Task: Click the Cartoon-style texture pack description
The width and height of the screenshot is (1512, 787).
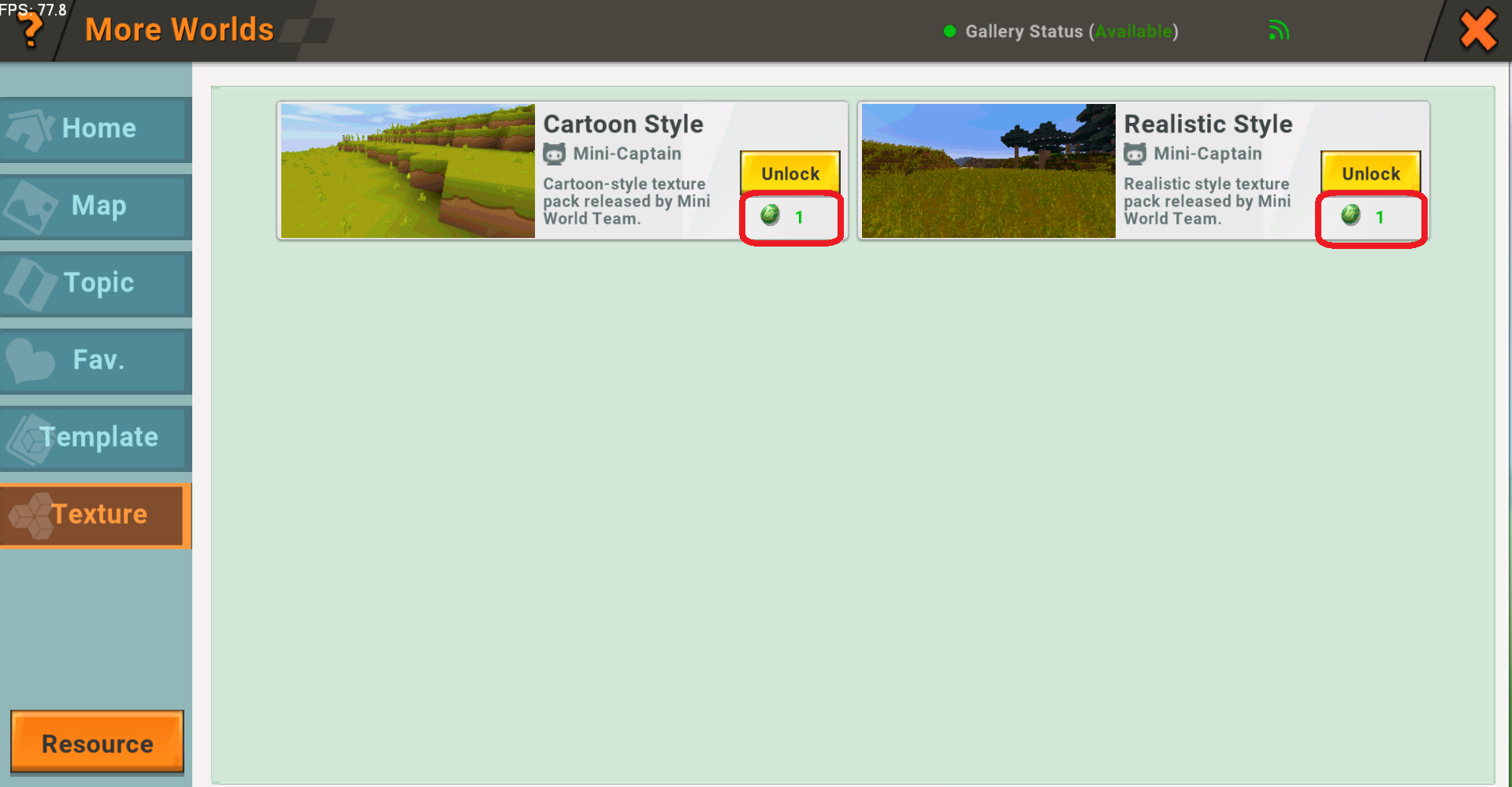Action: point(626,201)
